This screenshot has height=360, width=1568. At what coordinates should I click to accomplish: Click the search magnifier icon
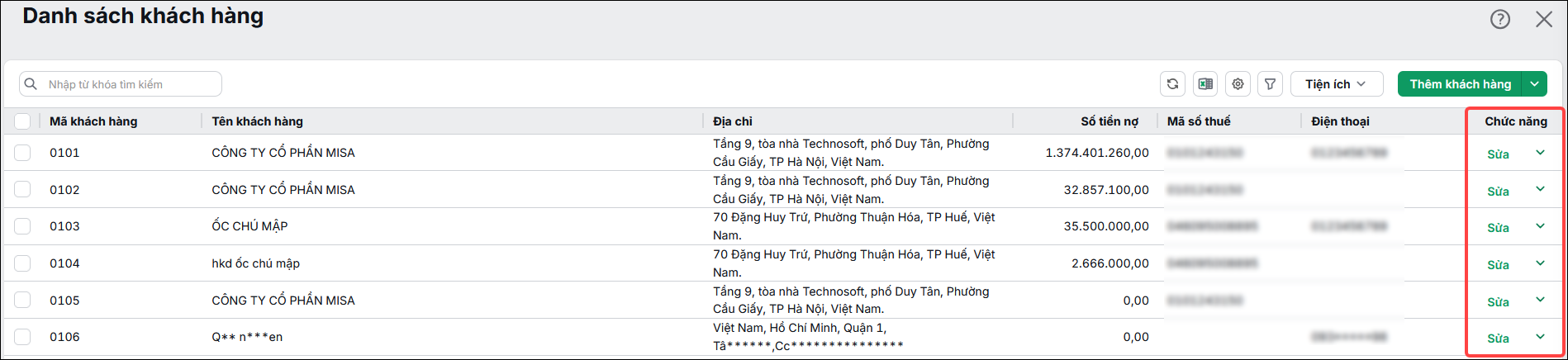click(x=31, y=83)
